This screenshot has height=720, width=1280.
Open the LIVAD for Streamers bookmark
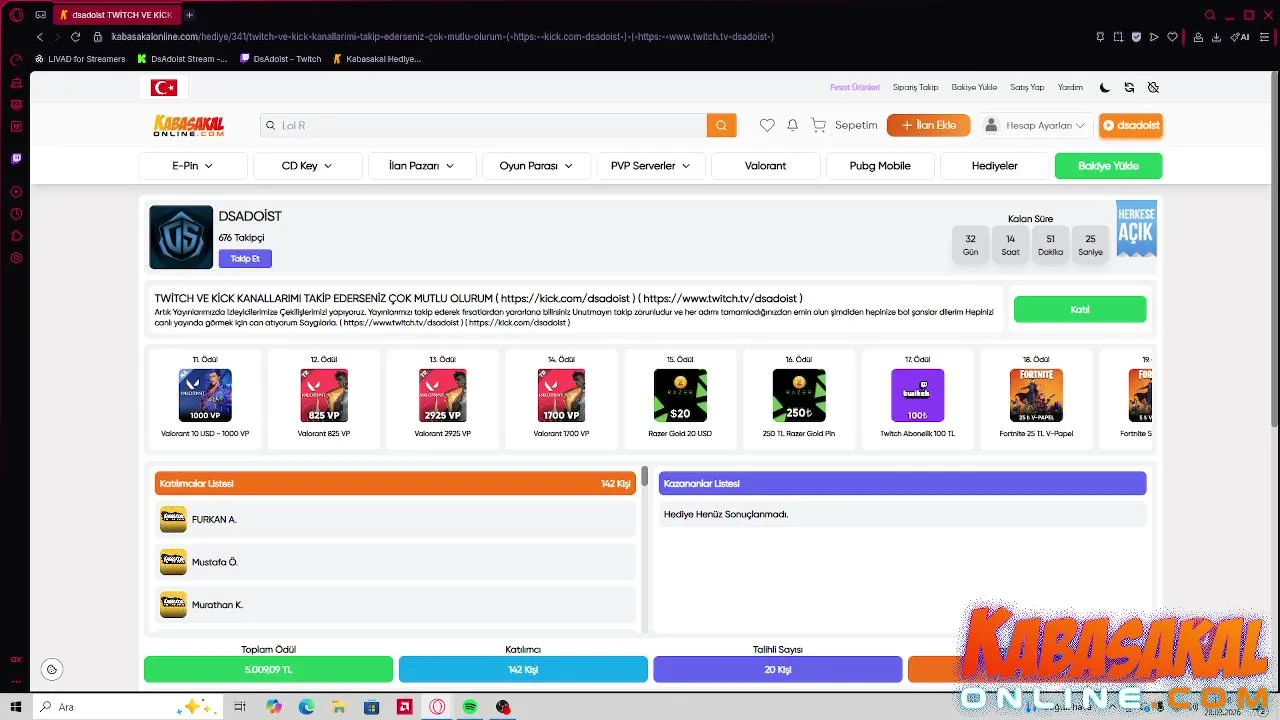coord(80,59)
